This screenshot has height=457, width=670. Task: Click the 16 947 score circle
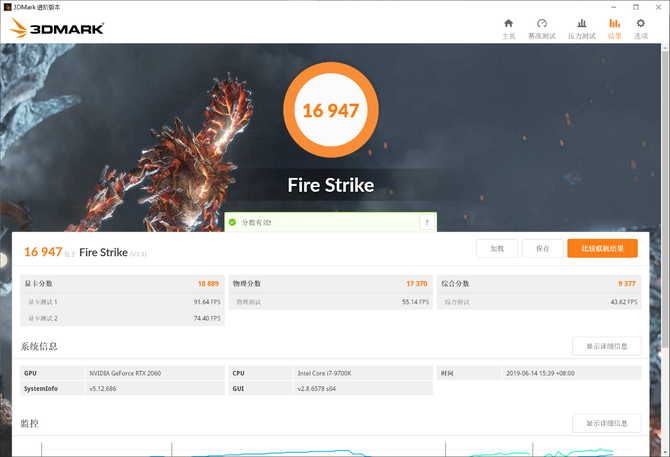click(331, 110)
